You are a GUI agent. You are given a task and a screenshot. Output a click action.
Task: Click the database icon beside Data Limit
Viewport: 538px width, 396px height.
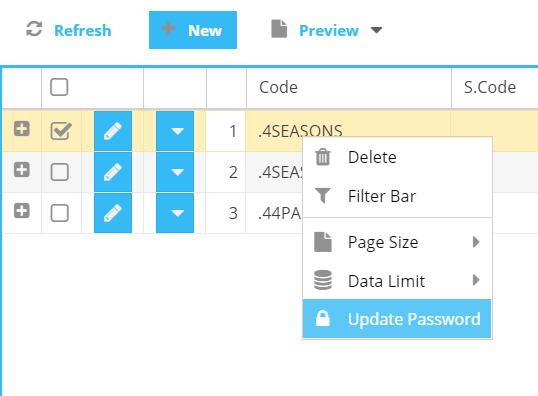[323, 280]
